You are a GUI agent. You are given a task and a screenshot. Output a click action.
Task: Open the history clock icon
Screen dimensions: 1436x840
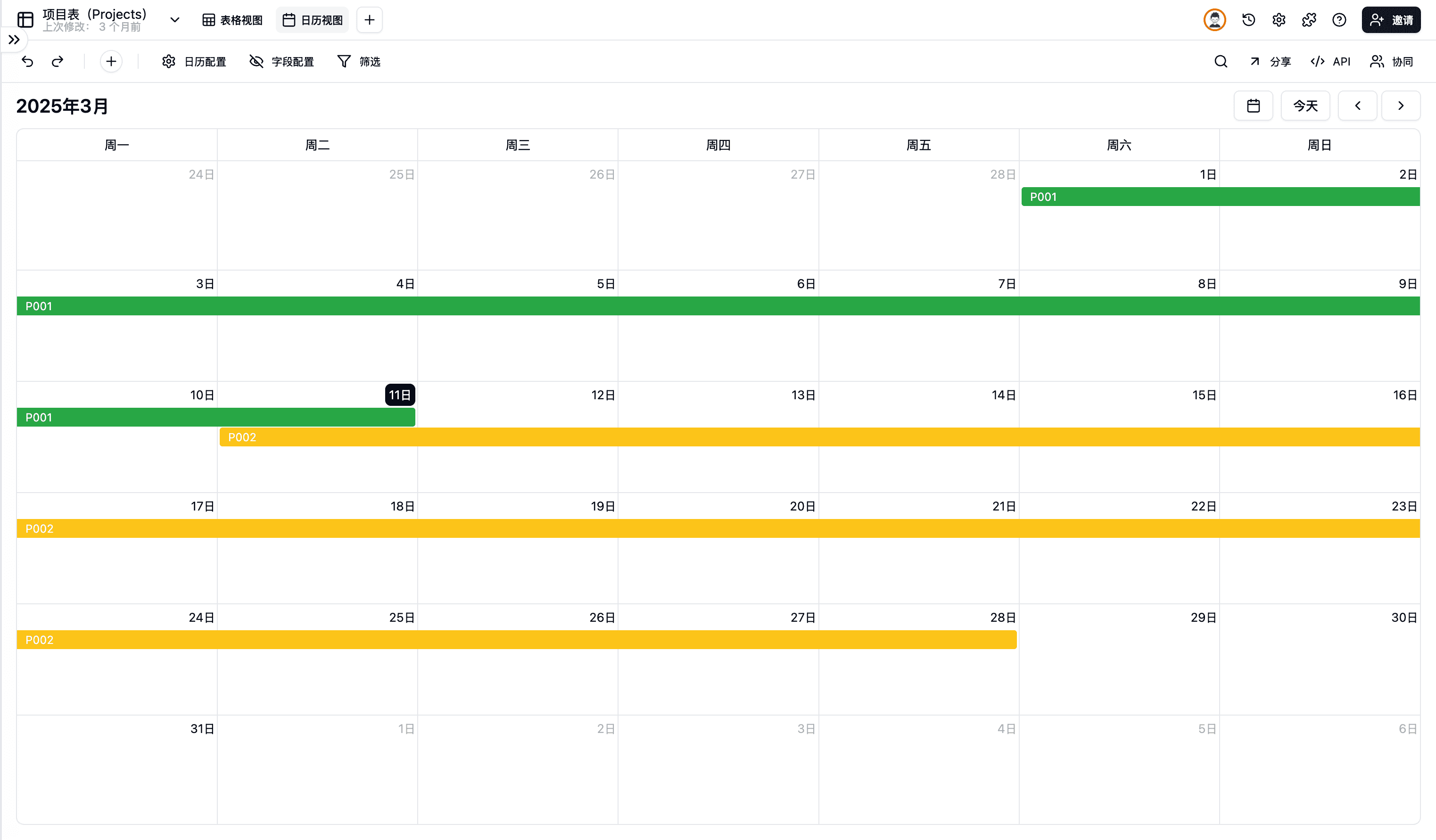[1248, 20]
